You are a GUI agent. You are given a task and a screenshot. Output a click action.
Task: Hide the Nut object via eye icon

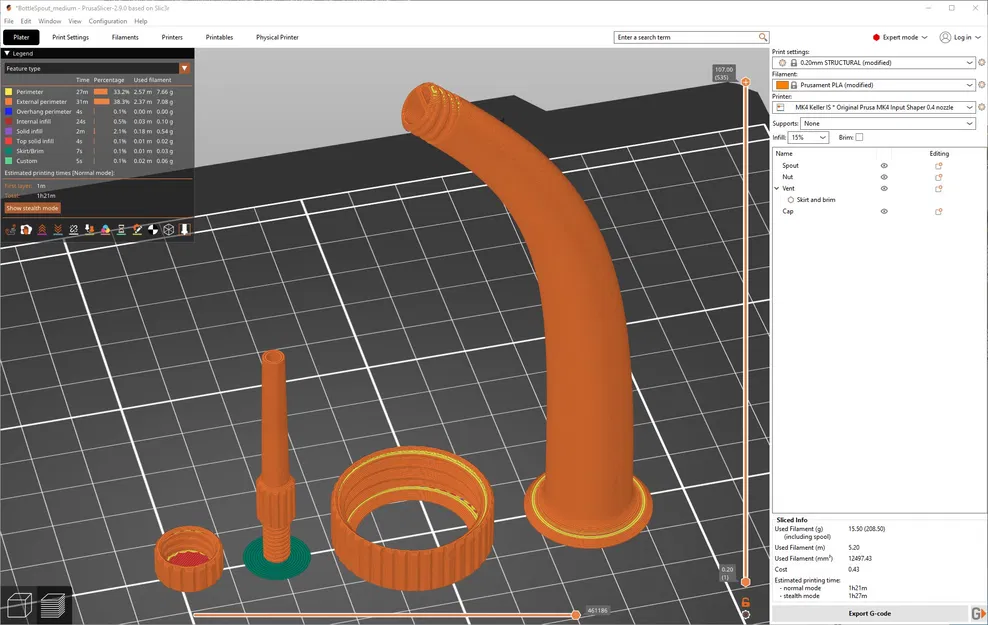(x=884, y=177)
